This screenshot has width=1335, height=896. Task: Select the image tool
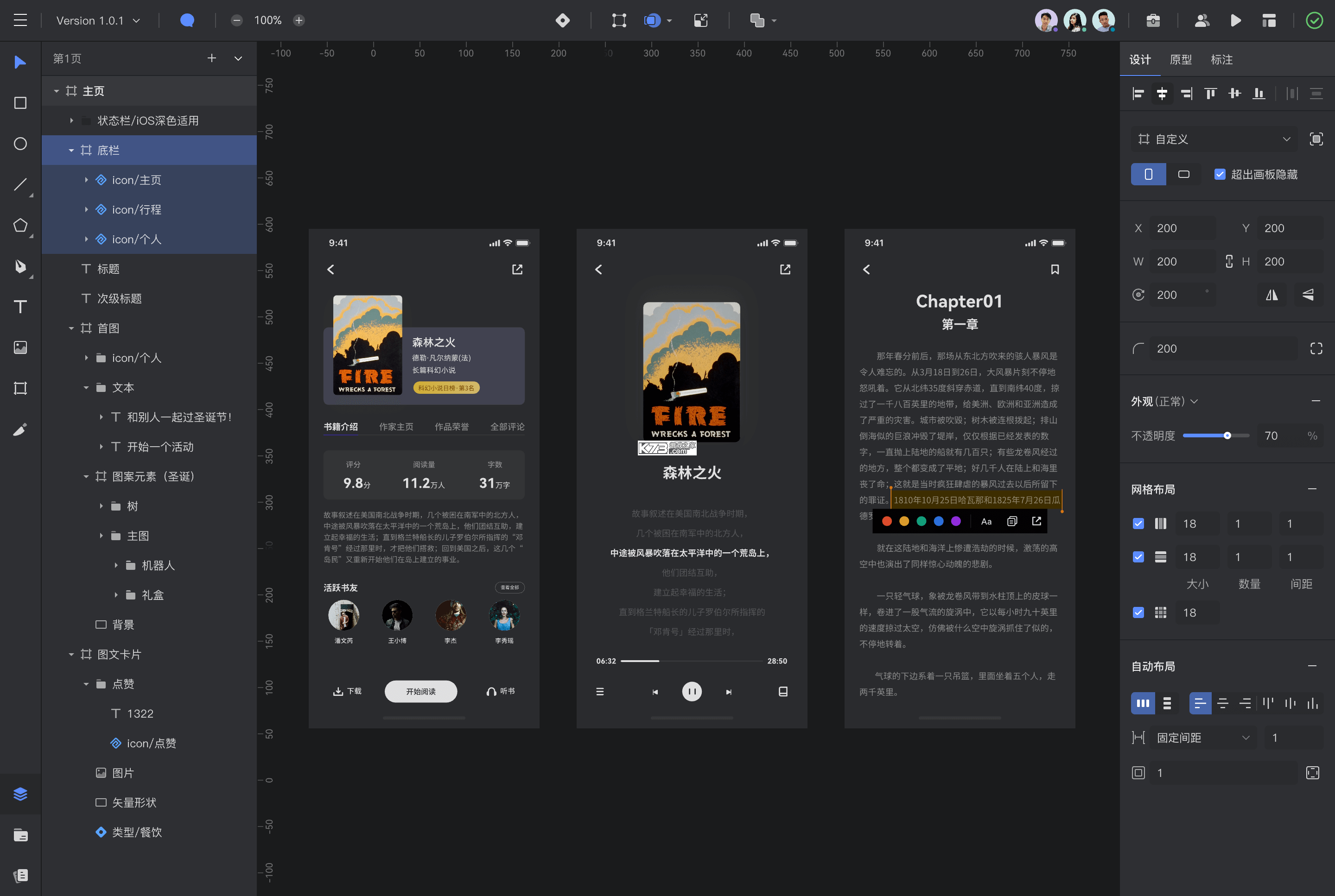pyautogui.click(x=20, y=347)
